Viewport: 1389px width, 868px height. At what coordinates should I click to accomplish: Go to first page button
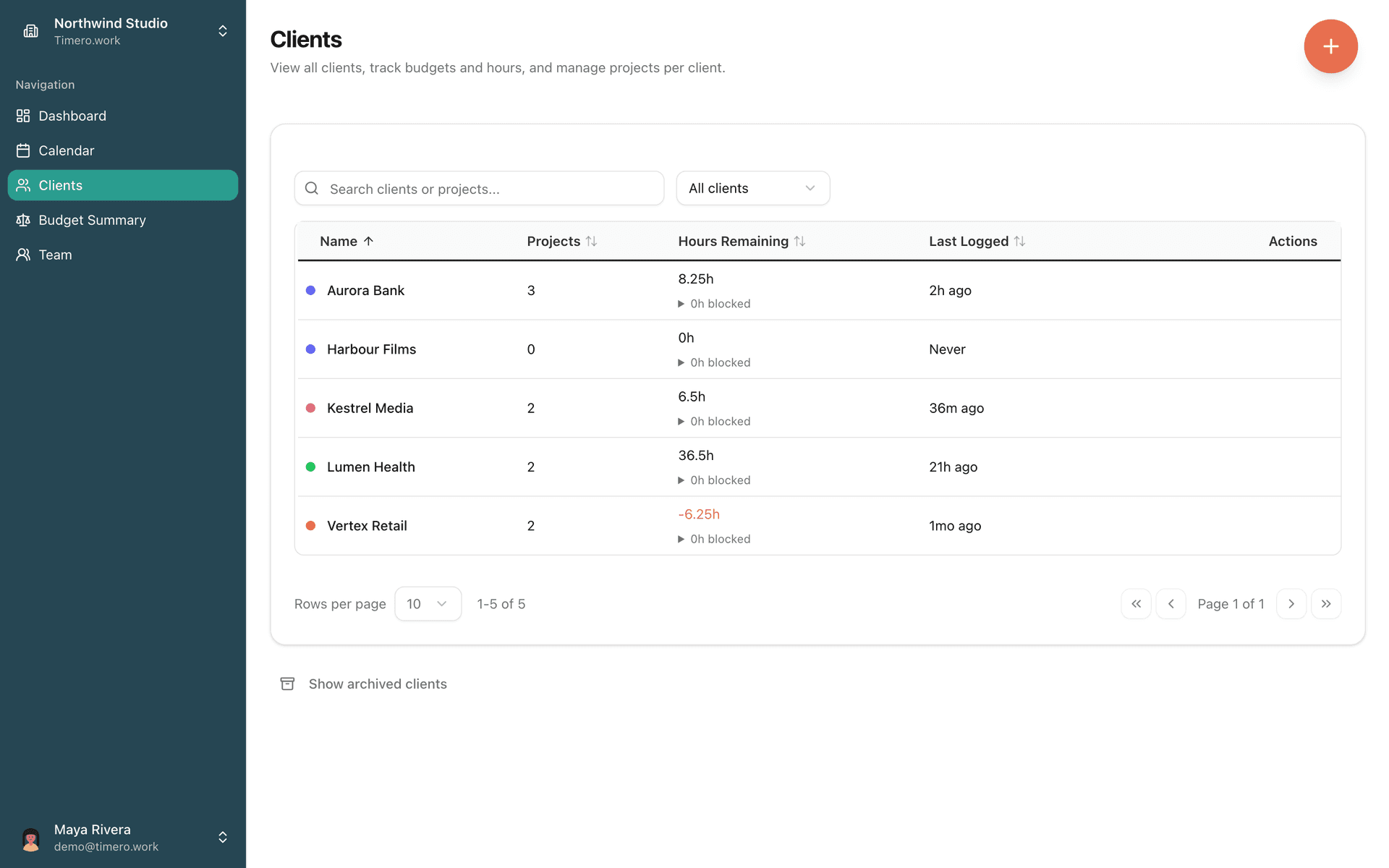pos(1136,604)
